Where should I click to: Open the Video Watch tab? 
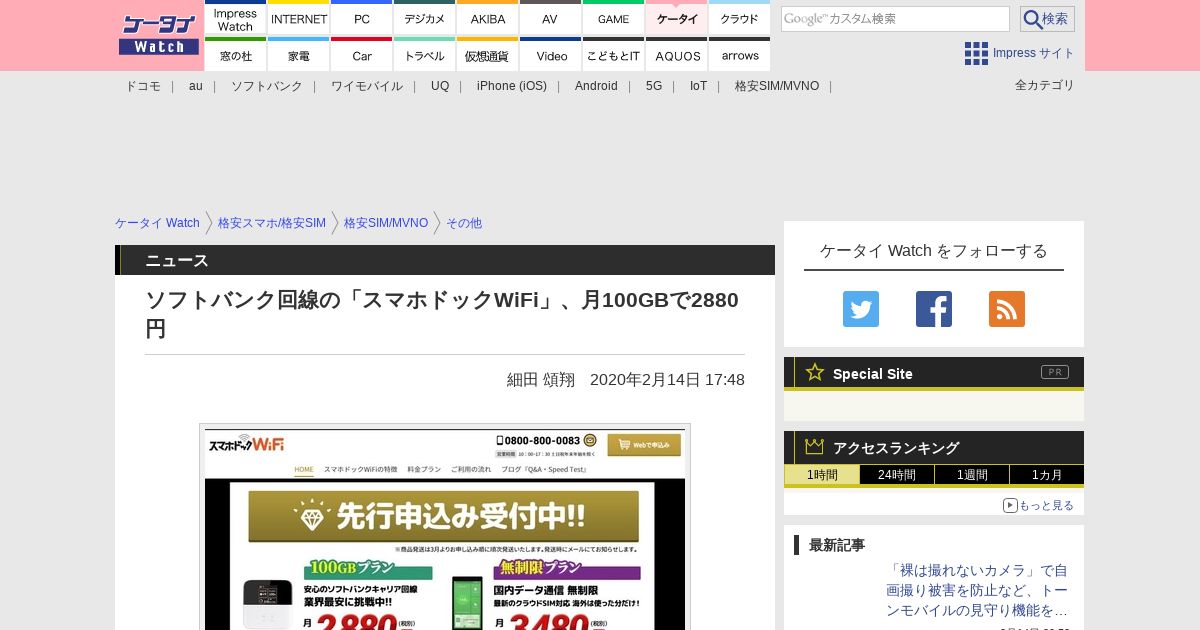tap(551, 55)
